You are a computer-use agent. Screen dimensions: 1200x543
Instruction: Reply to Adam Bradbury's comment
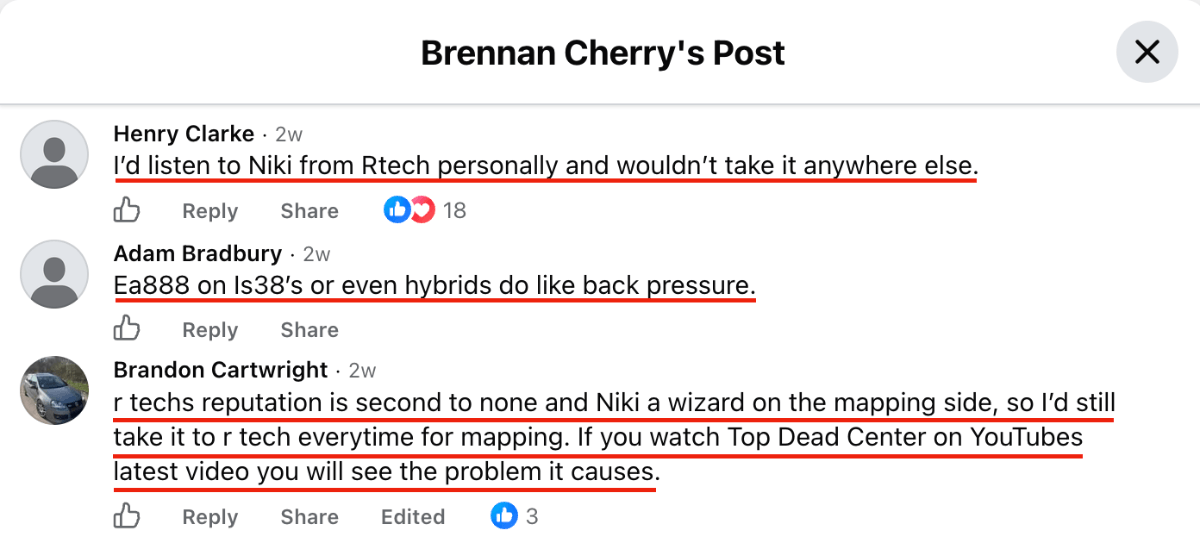coord(210,330)
